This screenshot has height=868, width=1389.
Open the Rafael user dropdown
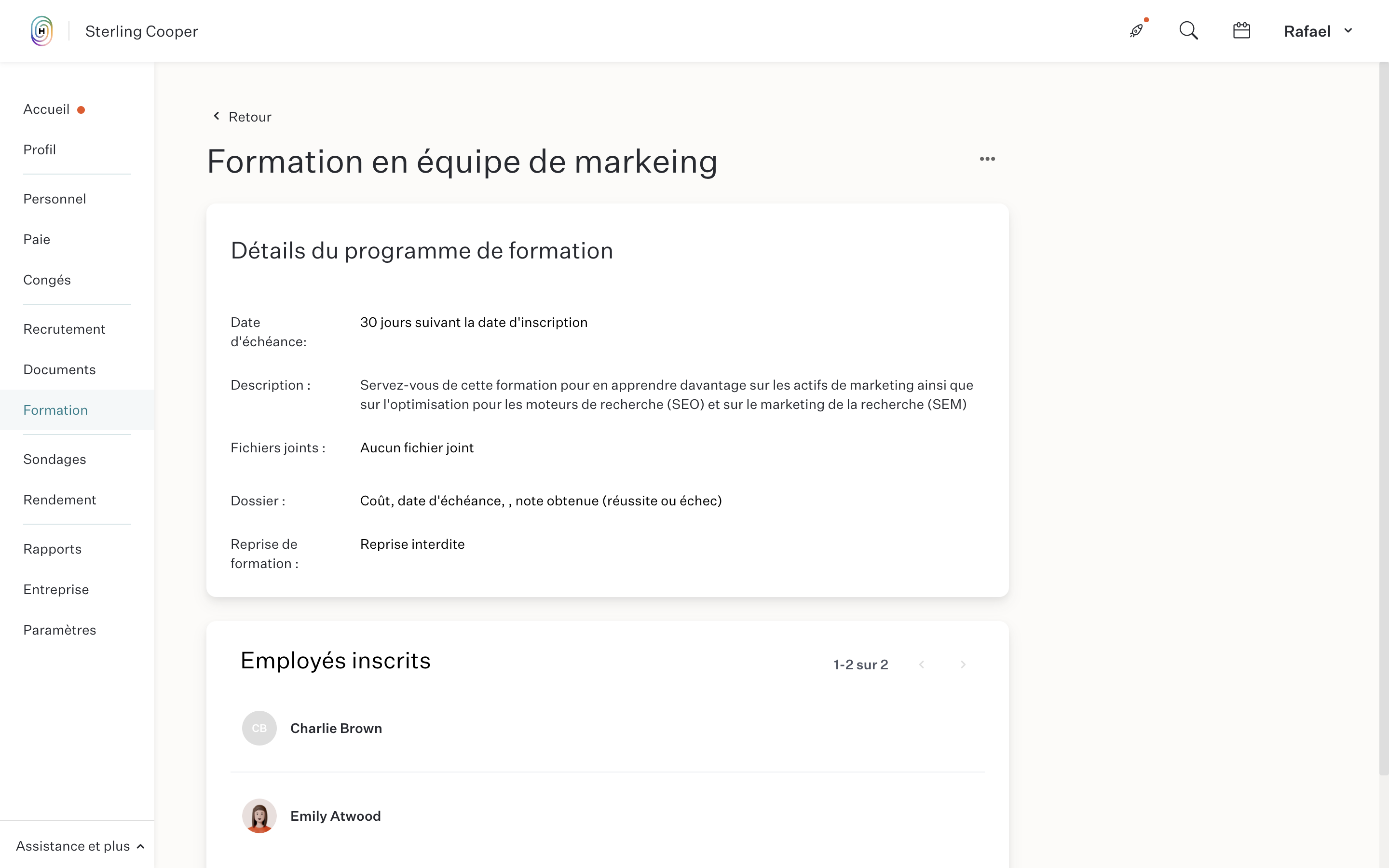pyautogui.click(x=1318, y=31)
